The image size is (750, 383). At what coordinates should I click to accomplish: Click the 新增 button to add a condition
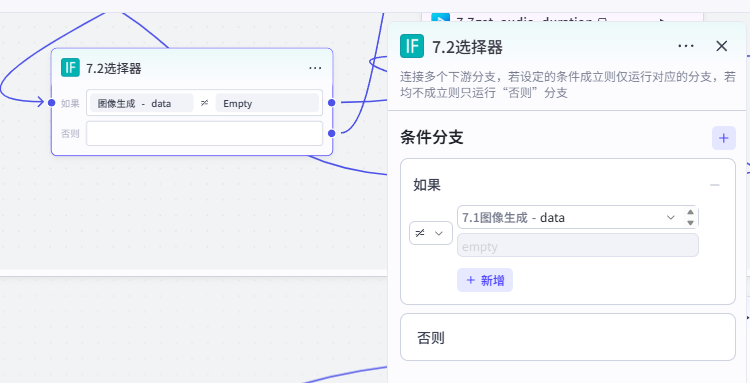click(485, 280)
